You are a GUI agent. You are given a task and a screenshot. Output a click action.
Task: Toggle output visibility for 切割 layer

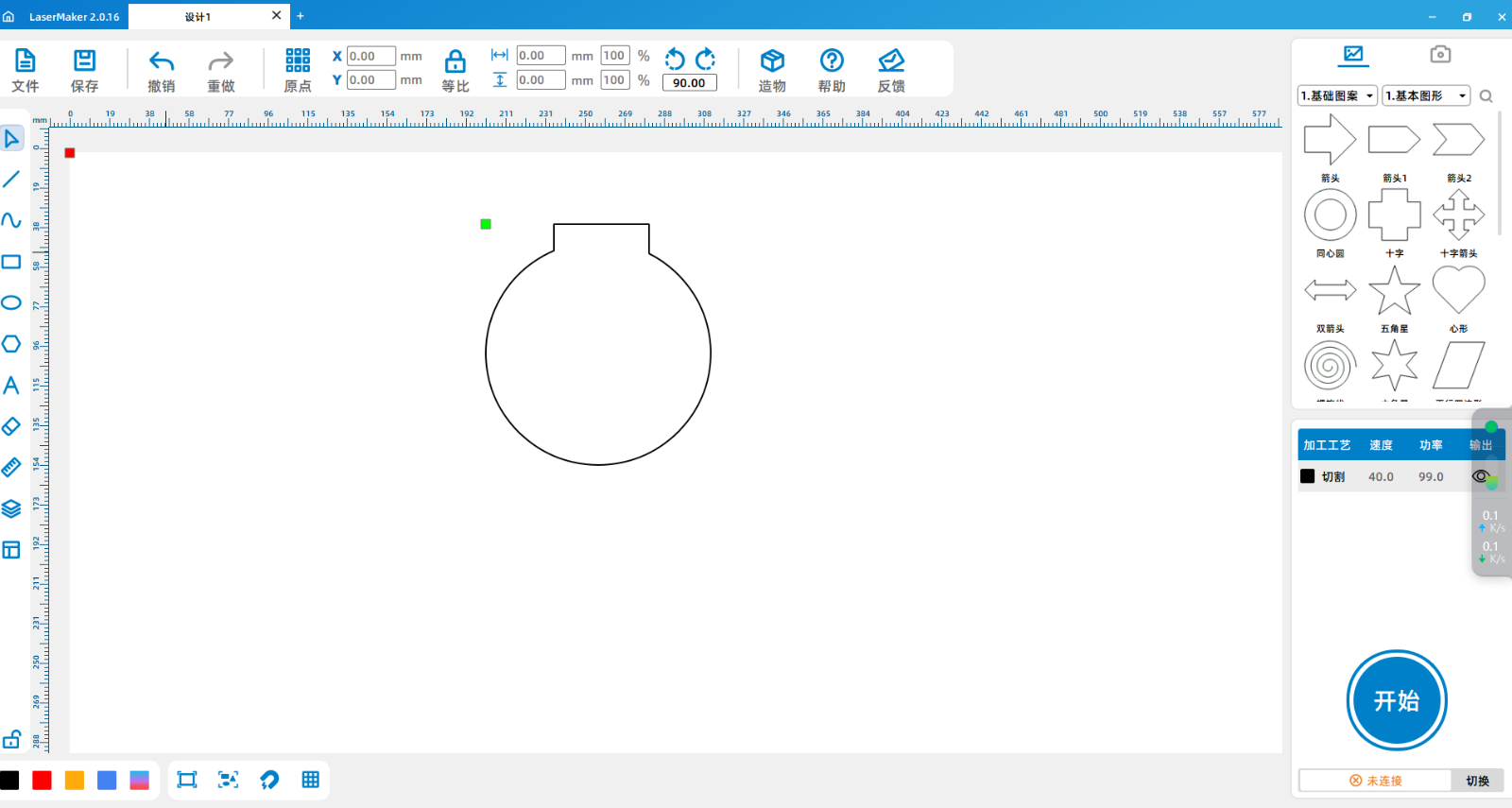point(1480,476)
